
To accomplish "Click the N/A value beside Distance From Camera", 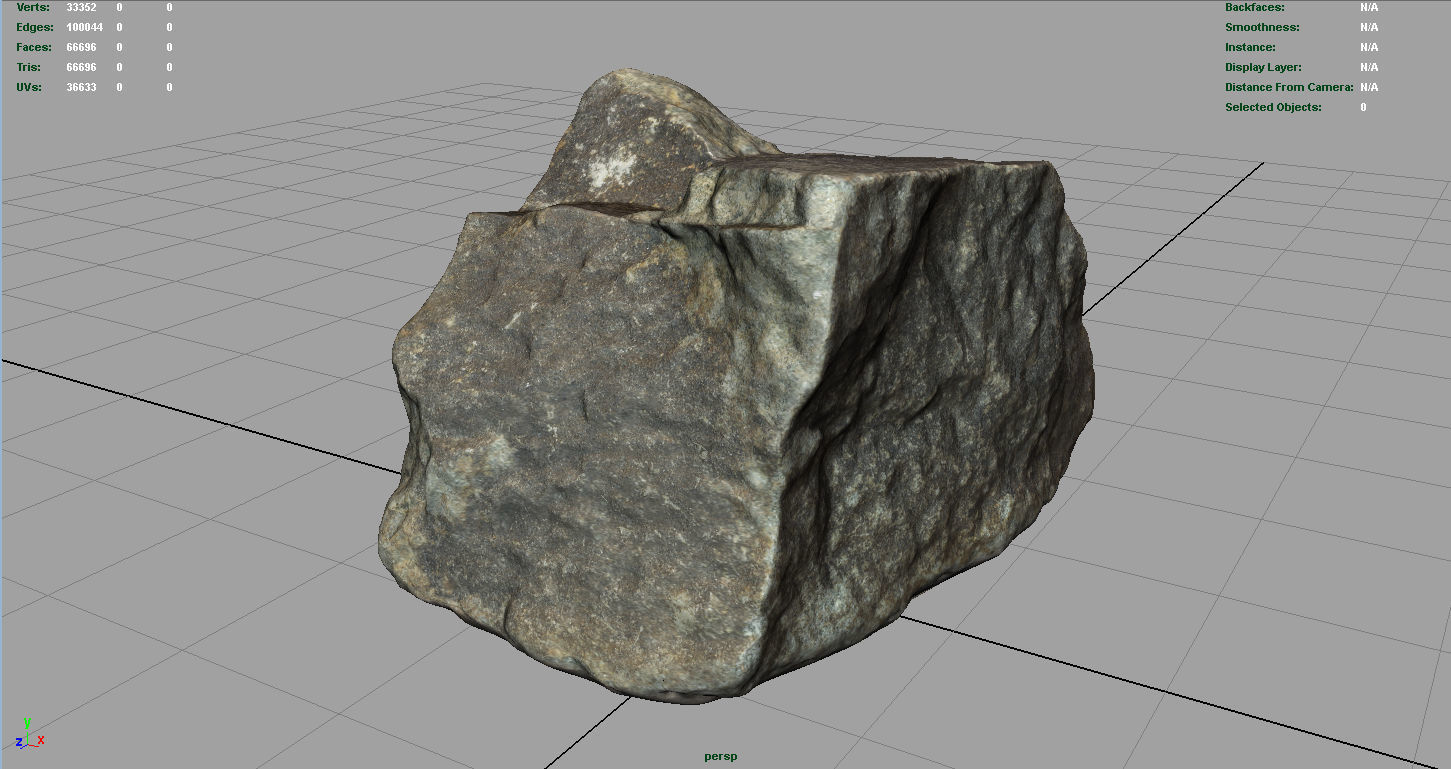I will click(1369, 87).
